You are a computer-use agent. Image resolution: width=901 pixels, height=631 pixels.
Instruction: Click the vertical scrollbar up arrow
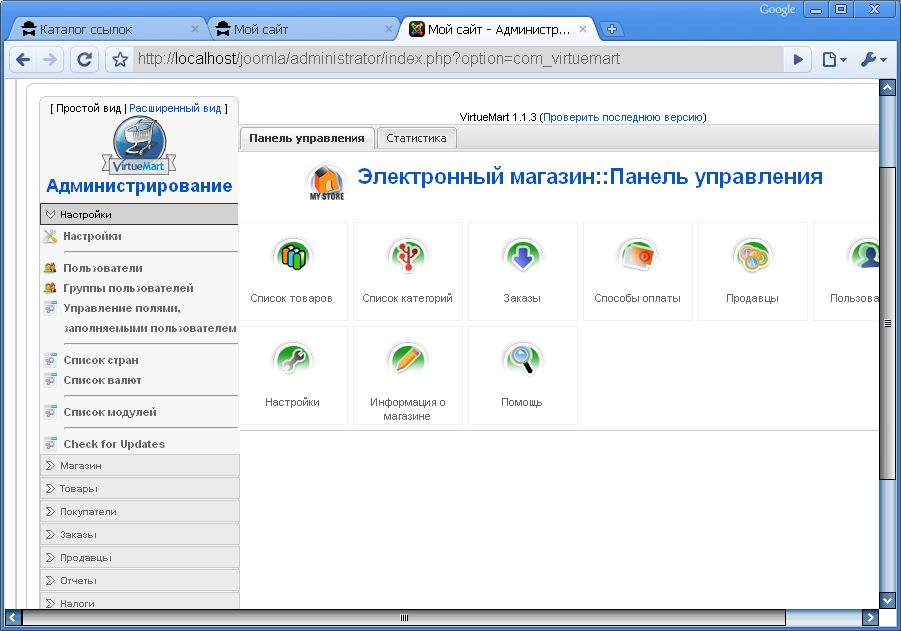(x=888, y=88)
